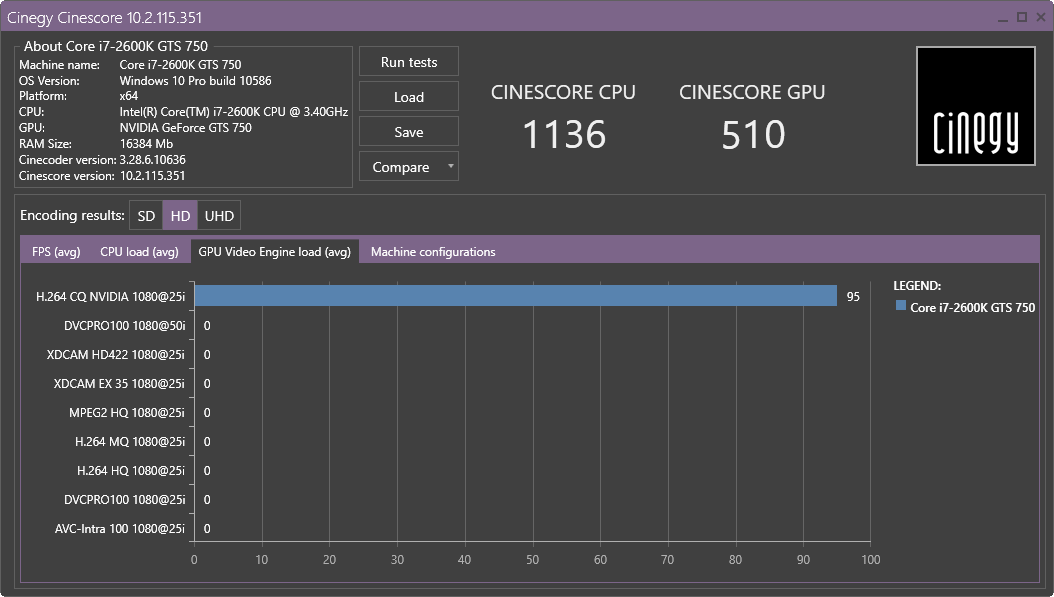Viewport: 1054px width, 597px height.
Task: Click the 'AVC-Intra 100 1080@25i' row label
Action: [120, 528]
